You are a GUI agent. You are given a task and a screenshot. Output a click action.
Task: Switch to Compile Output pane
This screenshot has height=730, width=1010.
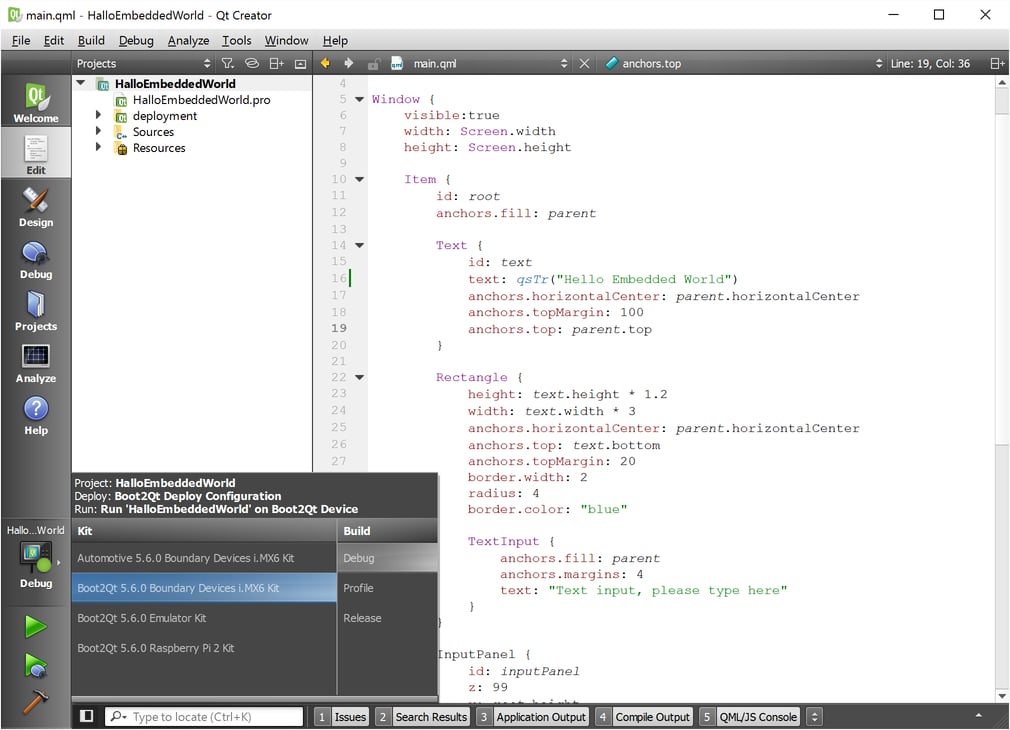(x=652, y=716)
